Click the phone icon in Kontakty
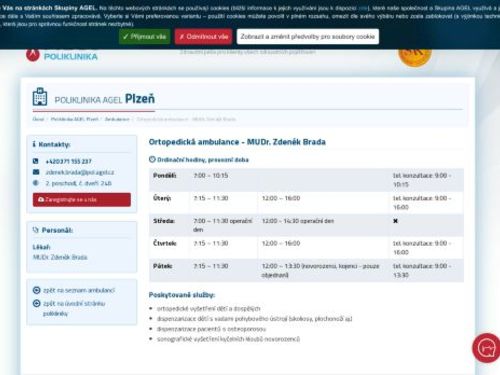Image resolution: width=500 pixels, height=375 pixels. pyautogui.click(x=36, y=161)
